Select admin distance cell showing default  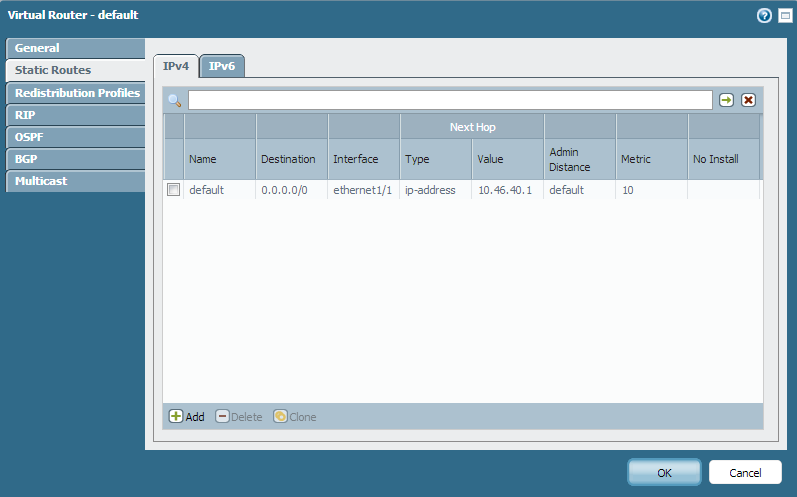pyautogui.click(x=566, y=190)
